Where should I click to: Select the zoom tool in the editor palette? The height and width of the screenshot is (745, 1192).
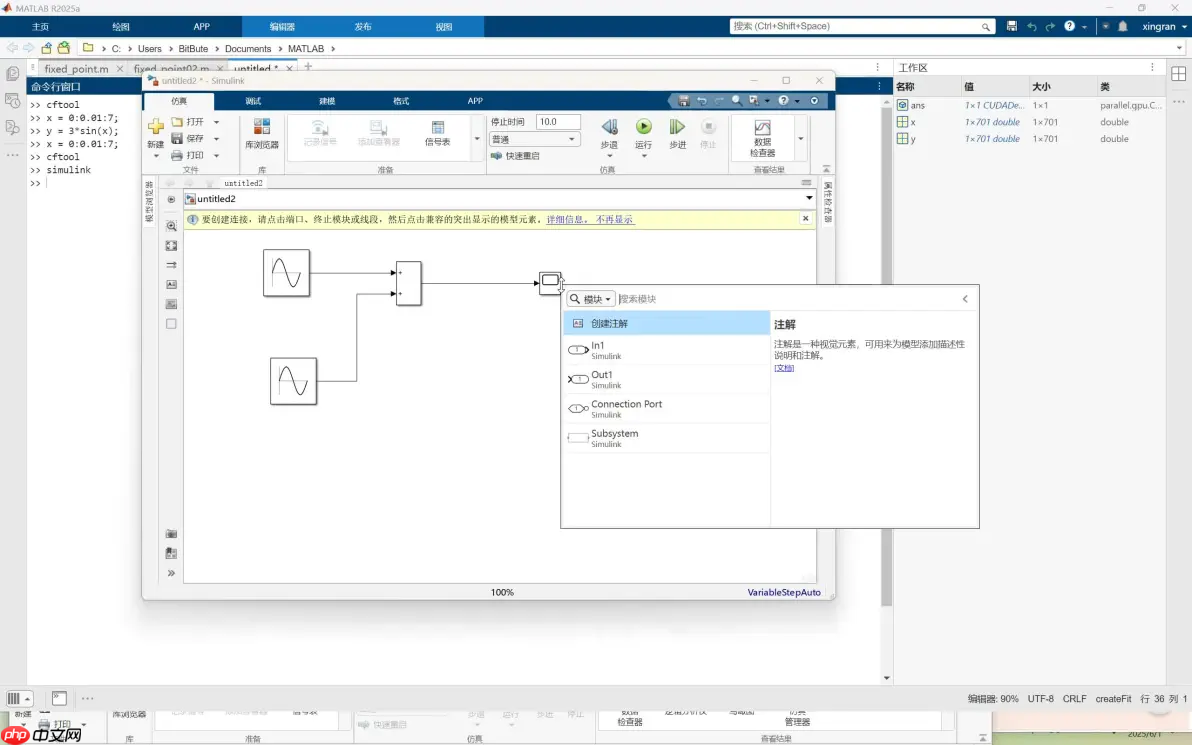point(172,226)
